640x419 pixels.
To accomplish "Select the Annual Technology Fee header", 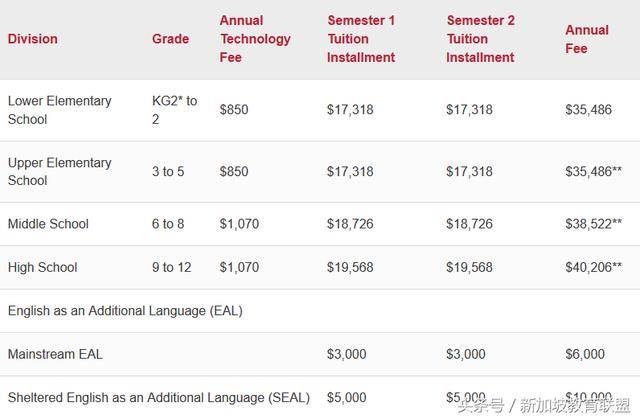I will 255,39.
